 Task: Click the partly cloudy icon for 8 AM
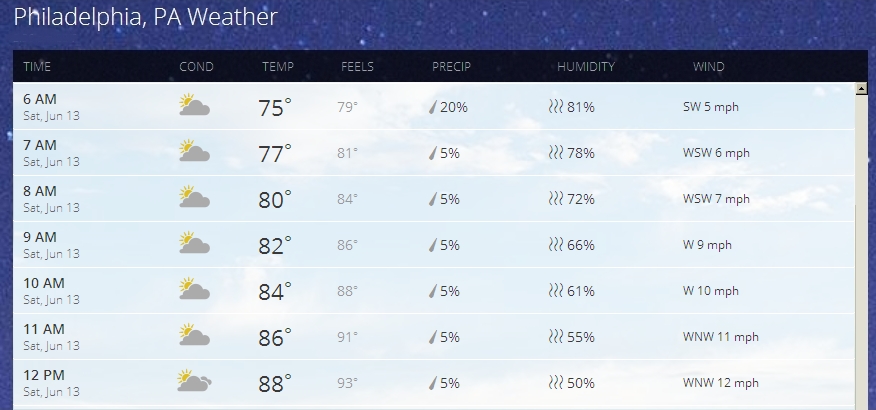pyautogui.click(x=194, y=198)
